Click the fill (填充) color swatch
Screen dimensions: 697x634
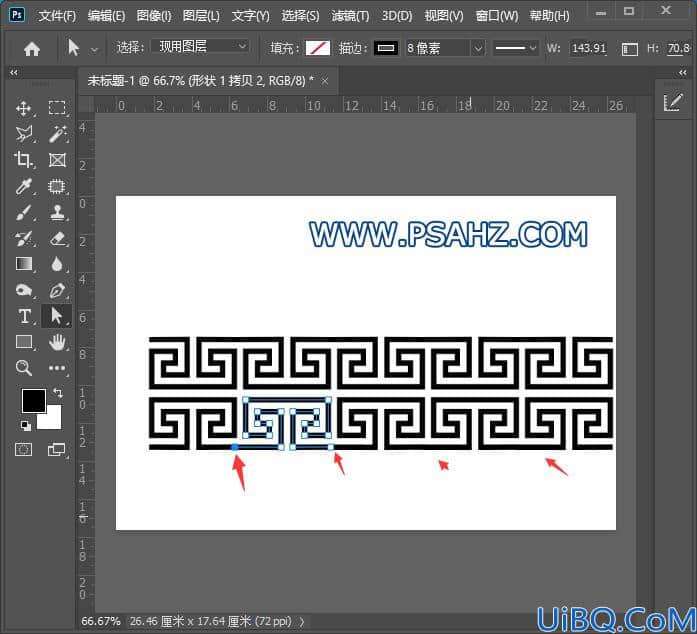click(318, 48)
